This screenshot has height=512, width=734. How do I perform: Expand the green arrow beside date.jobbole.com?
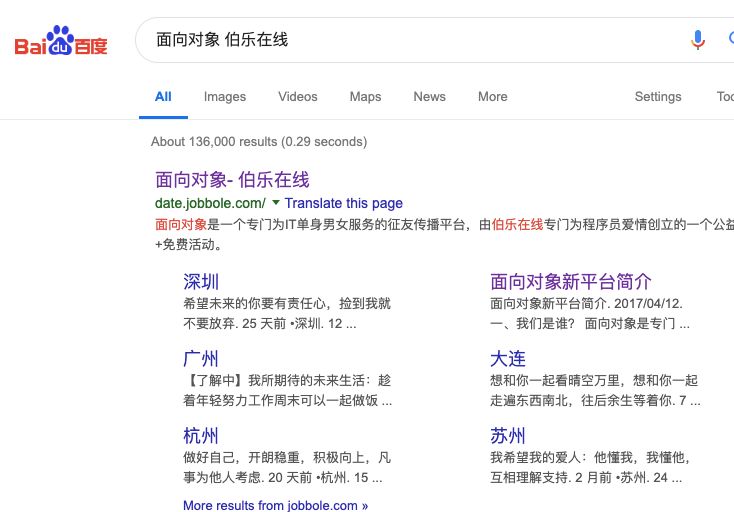[276, 203]
